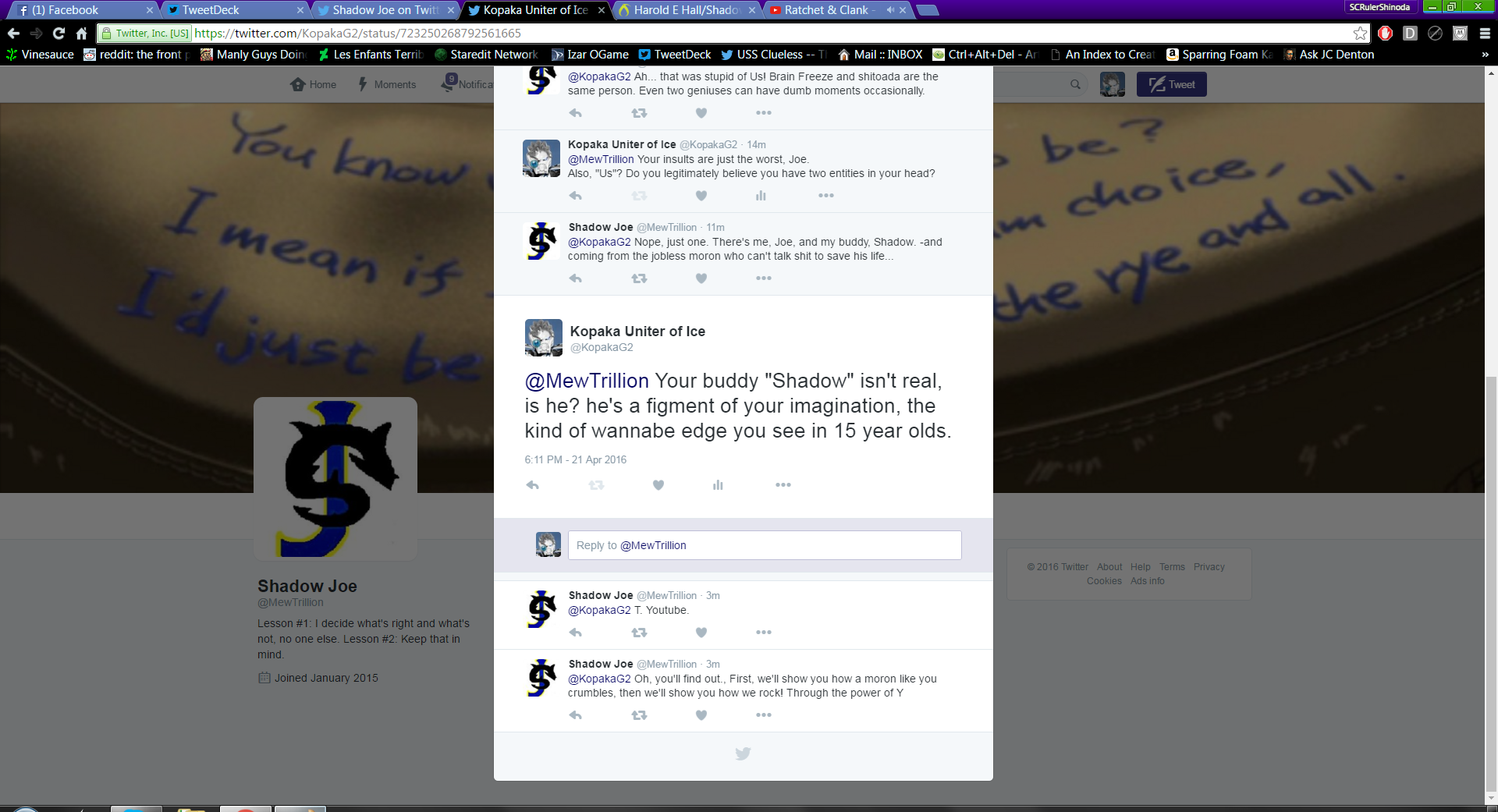Switch to the TweetDeck browser tab
This screenshot has height=812, width=1498.
point(234,10)
